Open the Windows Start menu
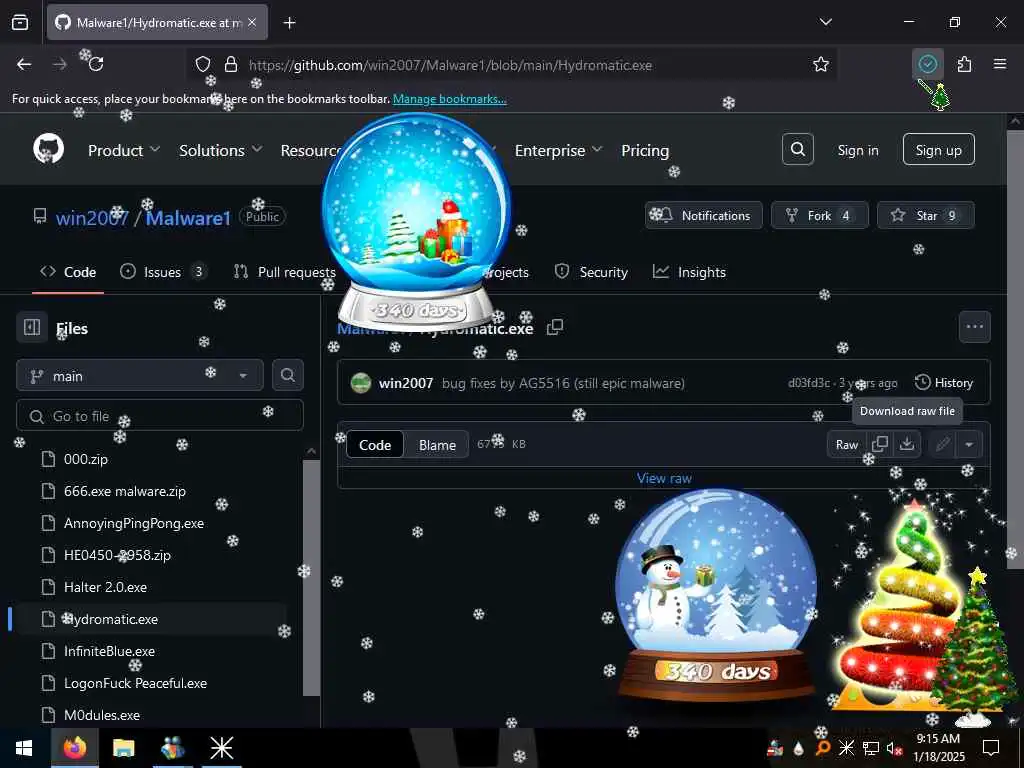This screenshot has height=768, width=1024. (x=24, y=748)
